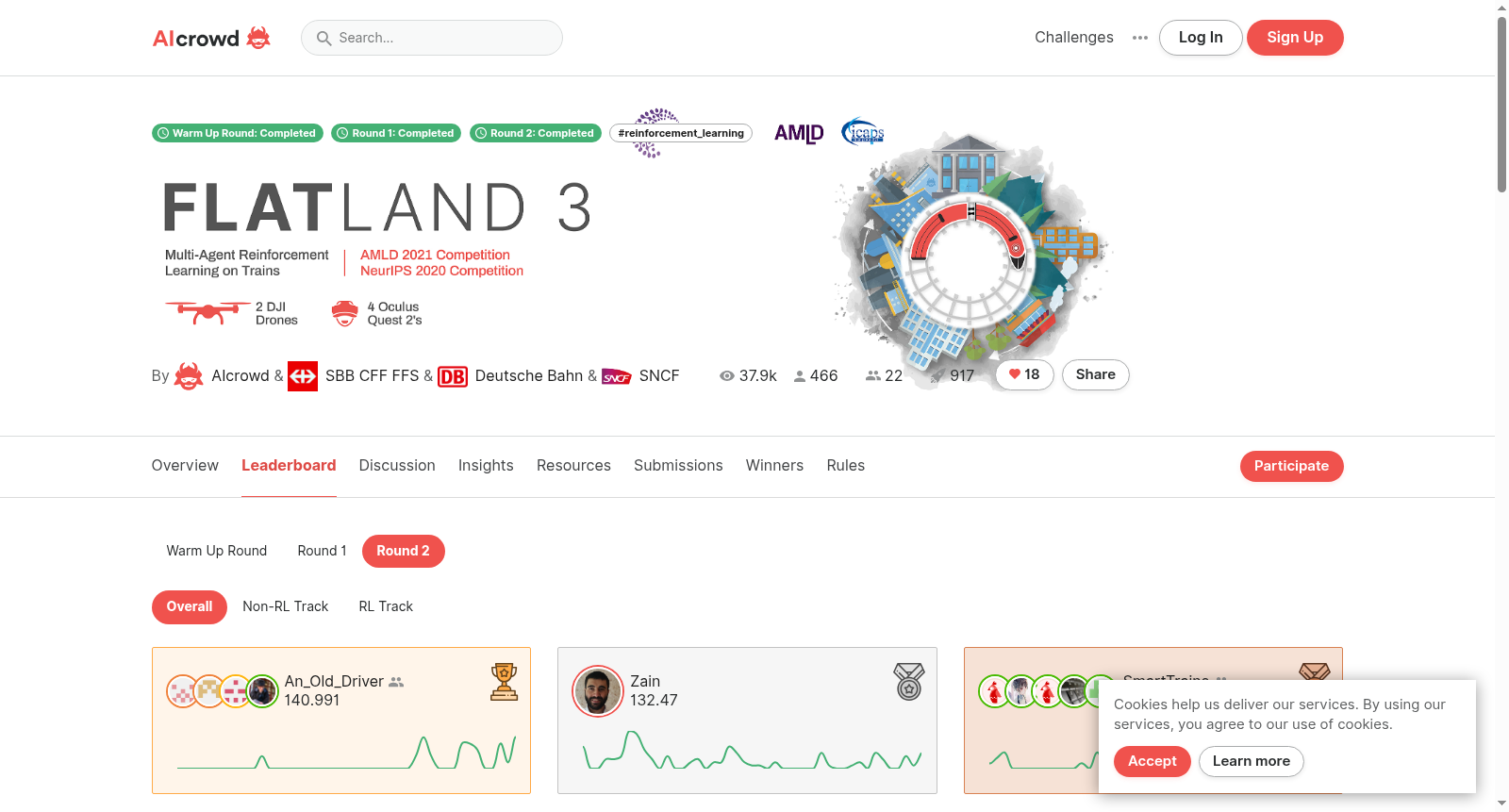The height and width of the screenshot is (812, 1509).
Task: Click the ICAPS logo
Action: (863, 133)
